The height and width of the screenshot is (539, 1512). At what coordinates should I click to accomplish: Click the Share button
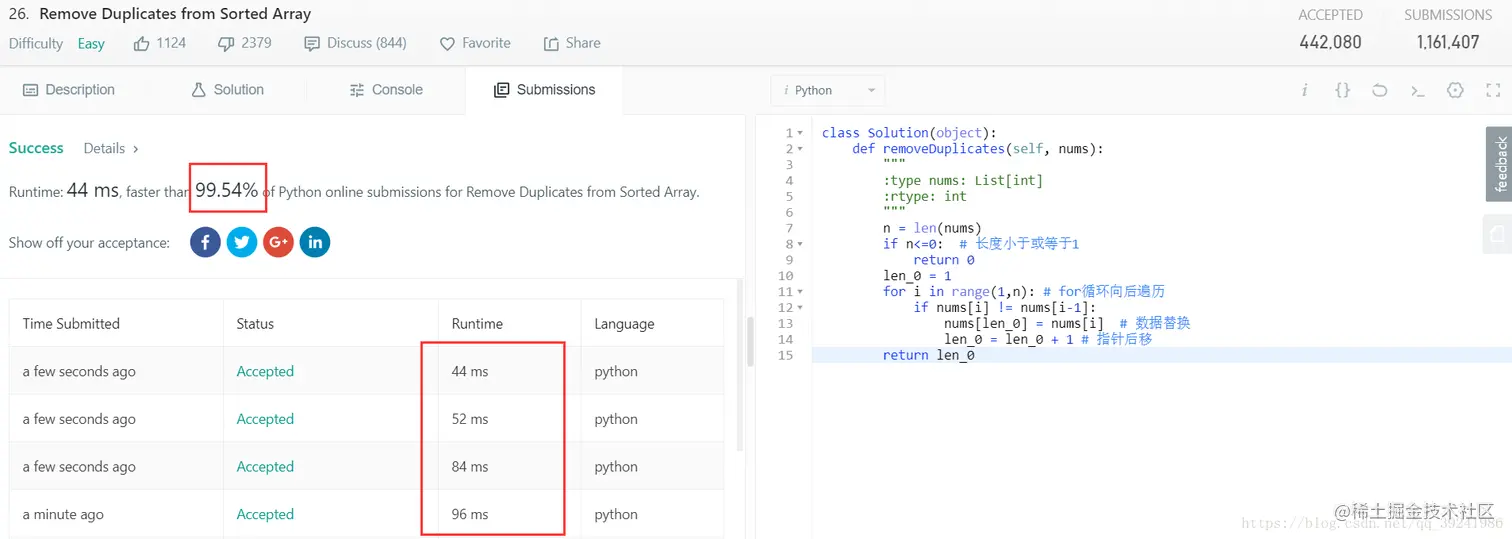(x=572, y=43)
